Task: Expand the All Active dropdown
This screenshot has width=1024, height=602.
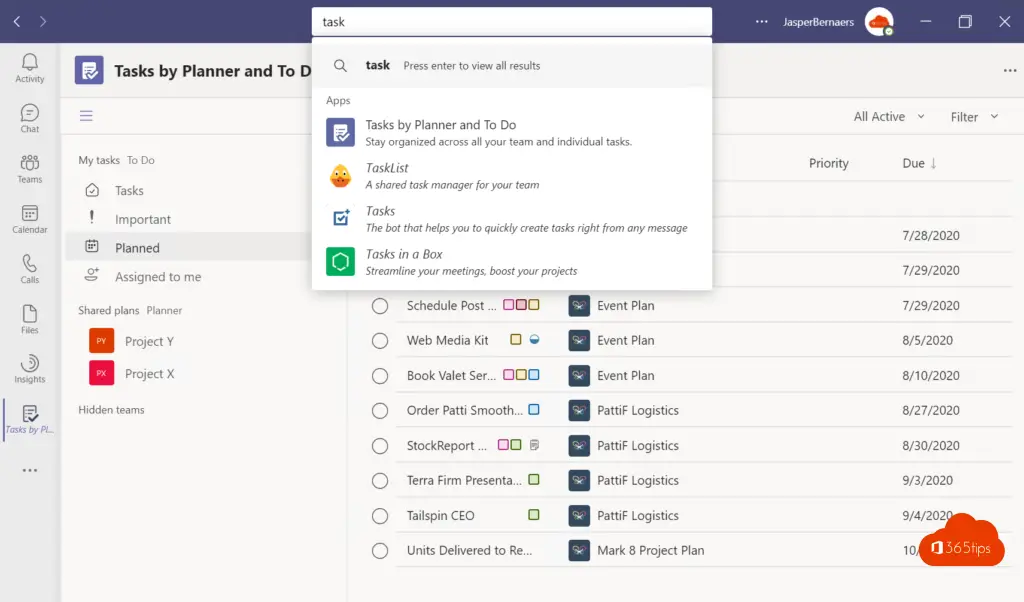Action: tap(888, 117)
